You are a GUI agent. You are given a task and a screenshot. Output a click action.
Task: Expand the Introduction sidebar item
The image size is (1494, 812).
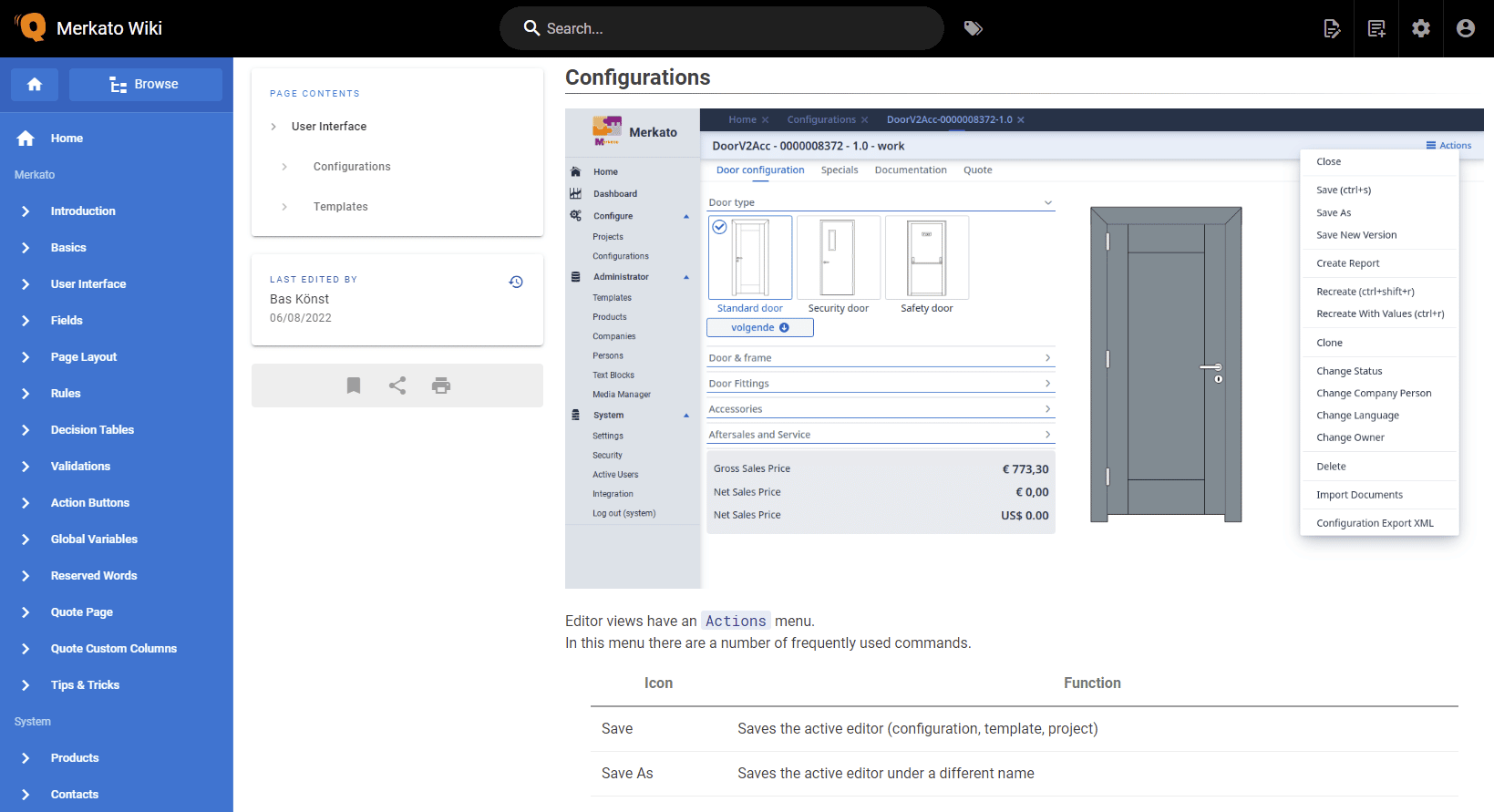(117, 211)
